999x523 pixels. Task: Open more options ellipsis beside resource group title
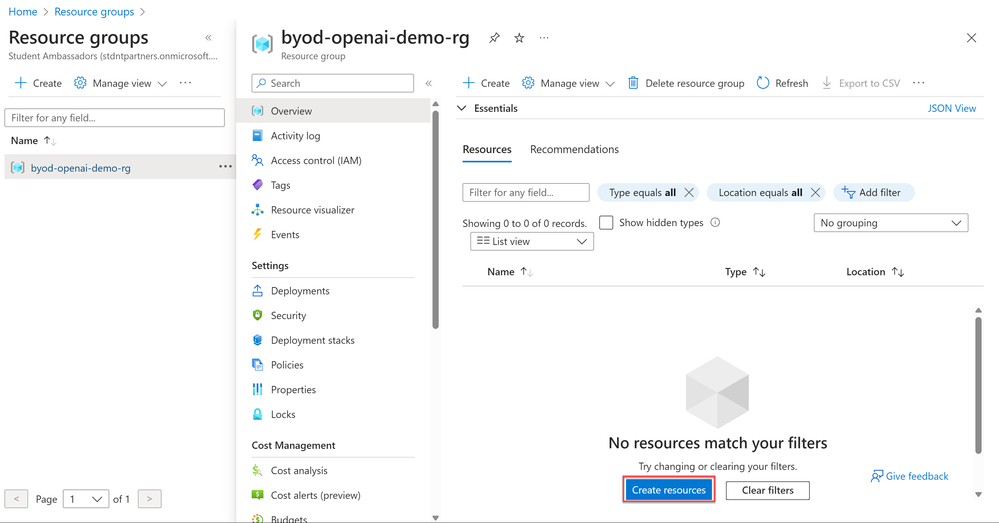pyautogui.click(x=543, y=38)
